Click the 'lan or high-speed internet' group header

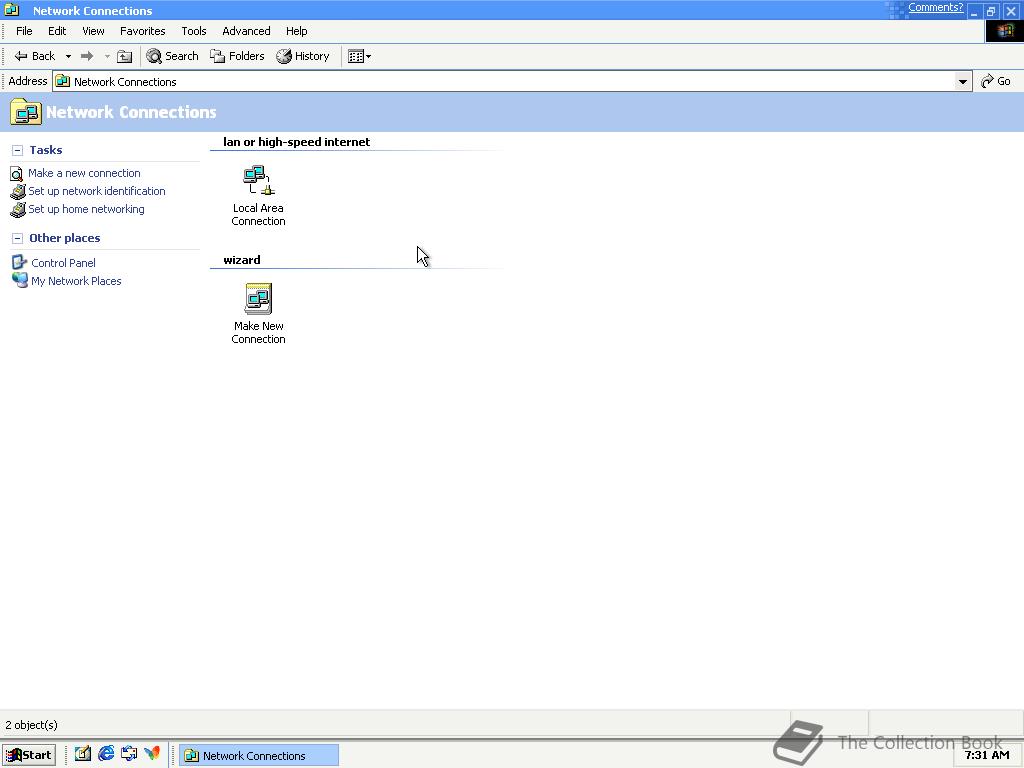296,142
